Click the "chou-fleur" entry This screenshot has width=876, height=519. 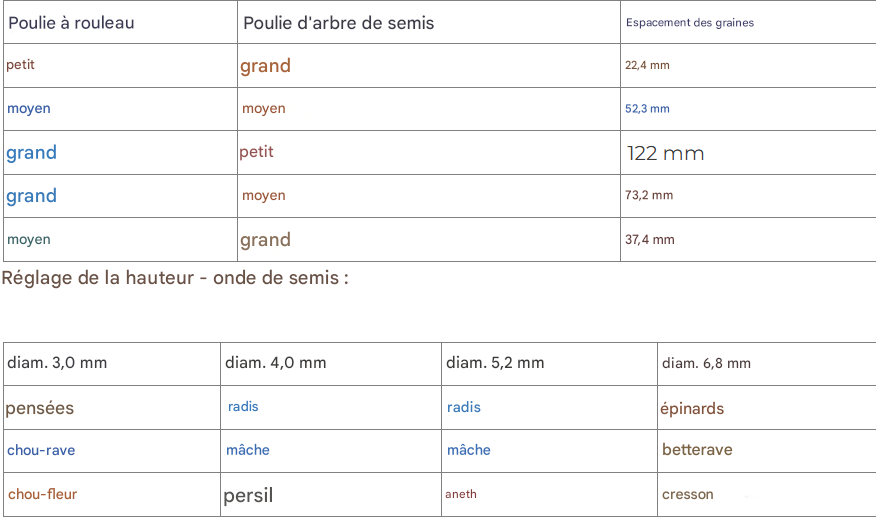coord(42,494)
